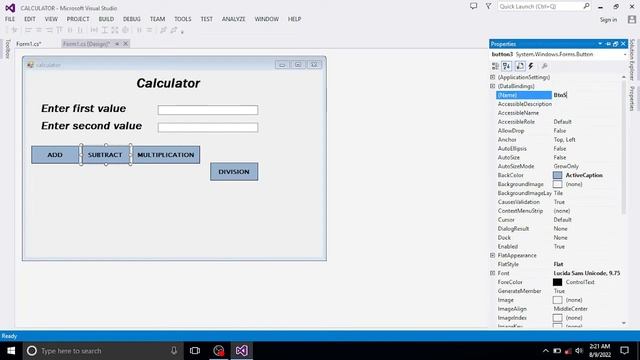Click the Quick Launch magnifier icon
The height and width of the screenshot is (360, 640).
coord(587,6)
